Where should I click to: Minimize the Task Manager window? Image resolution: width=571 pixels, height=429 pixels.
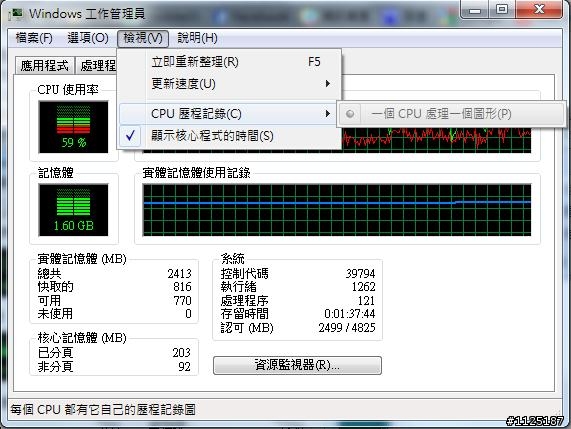point(475,10)
